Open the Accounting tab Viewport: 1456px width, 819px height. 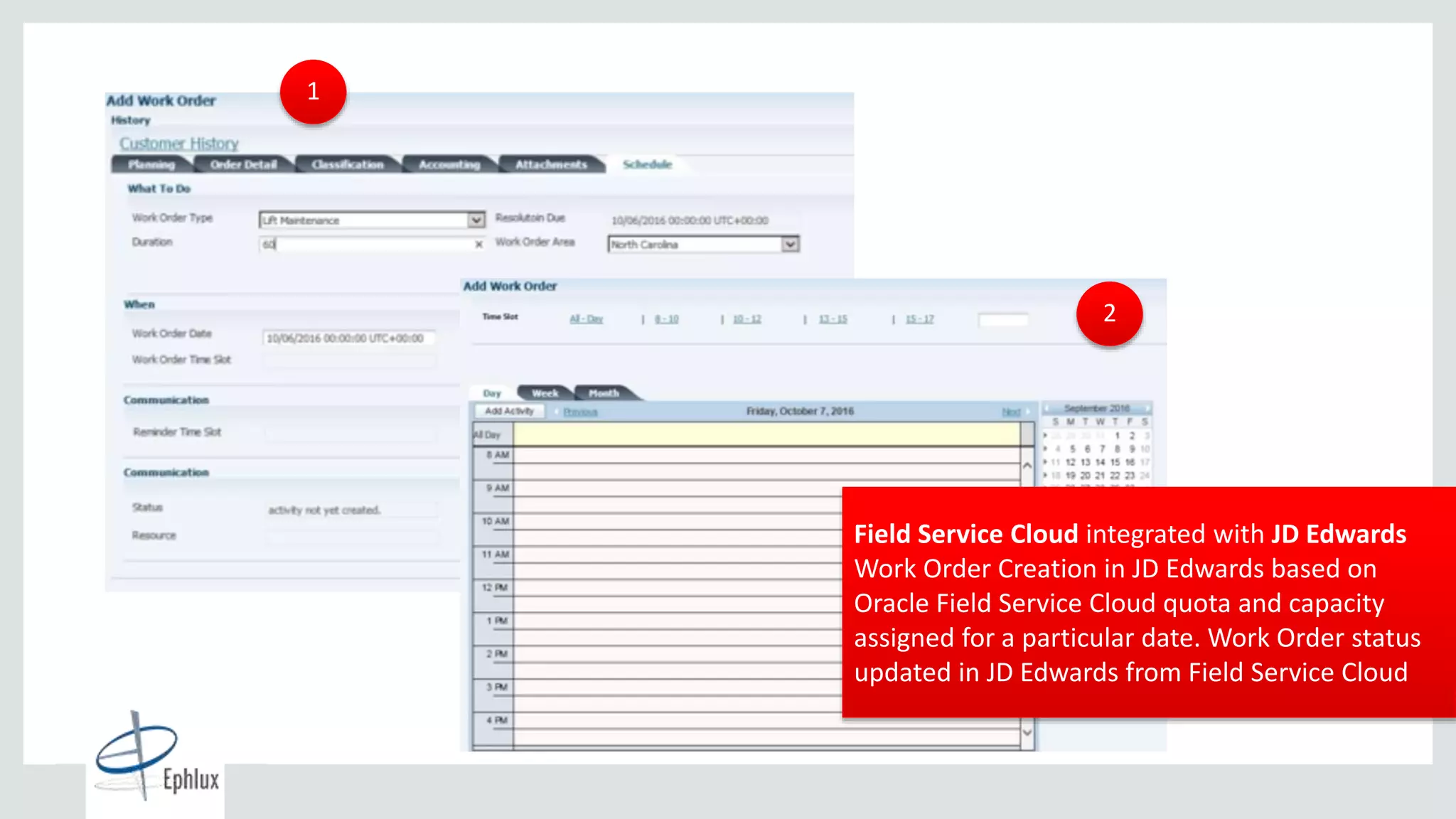tap(449, 165)
